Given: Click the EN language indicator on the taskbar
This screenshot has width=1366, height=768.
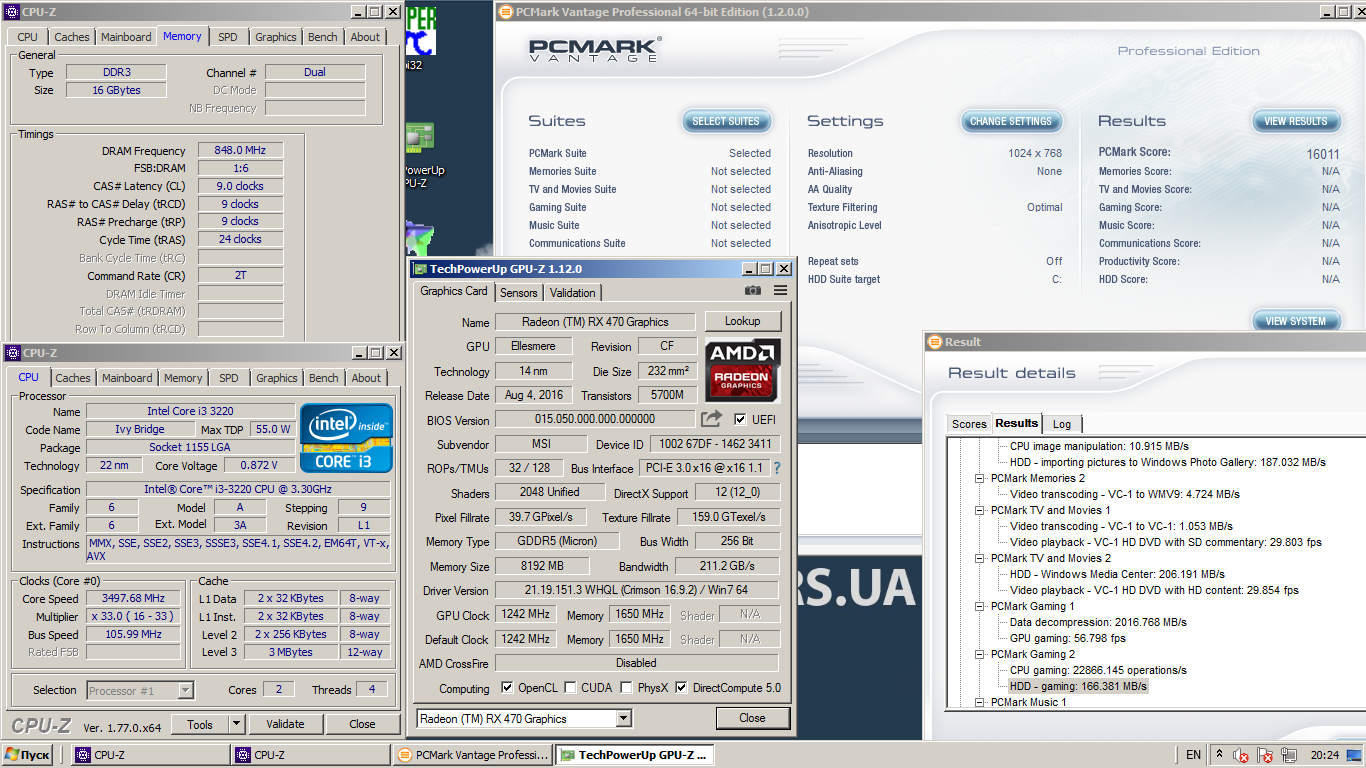Looking at the screenshot, I should point(1193,755).
